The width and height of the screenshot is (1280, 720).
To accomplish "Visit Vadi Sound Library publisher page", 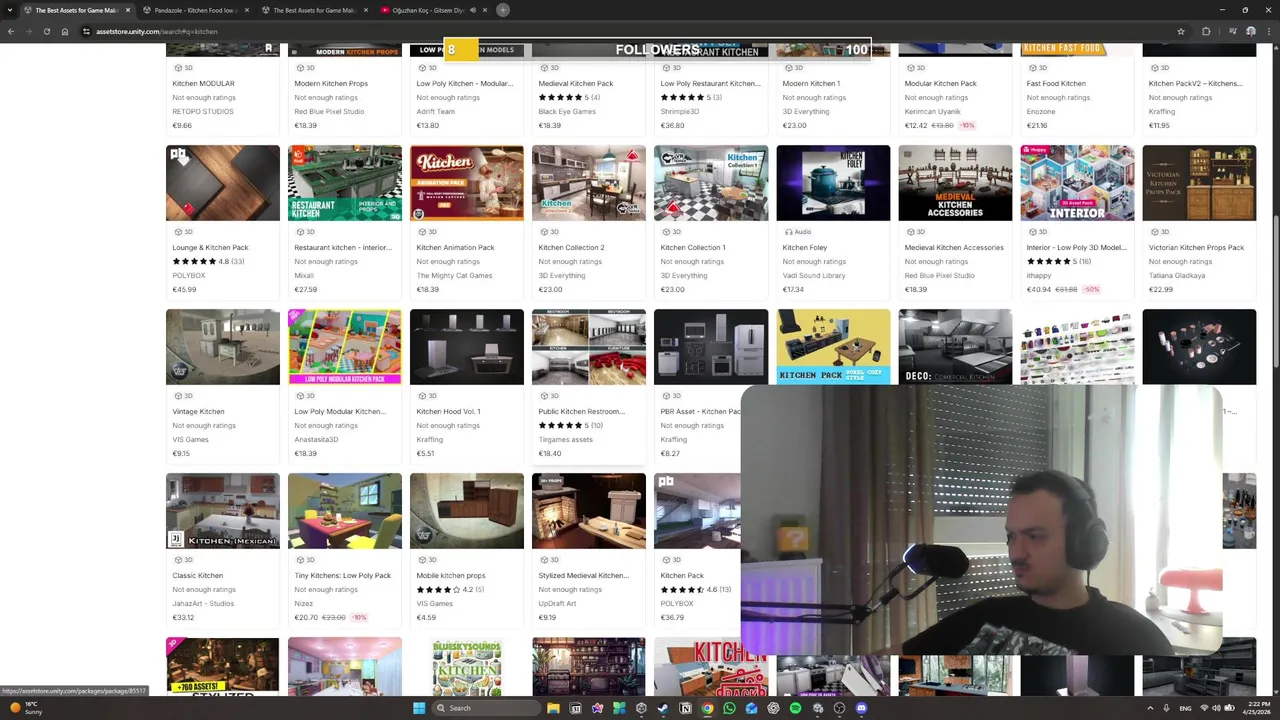I will coord(814,276).
